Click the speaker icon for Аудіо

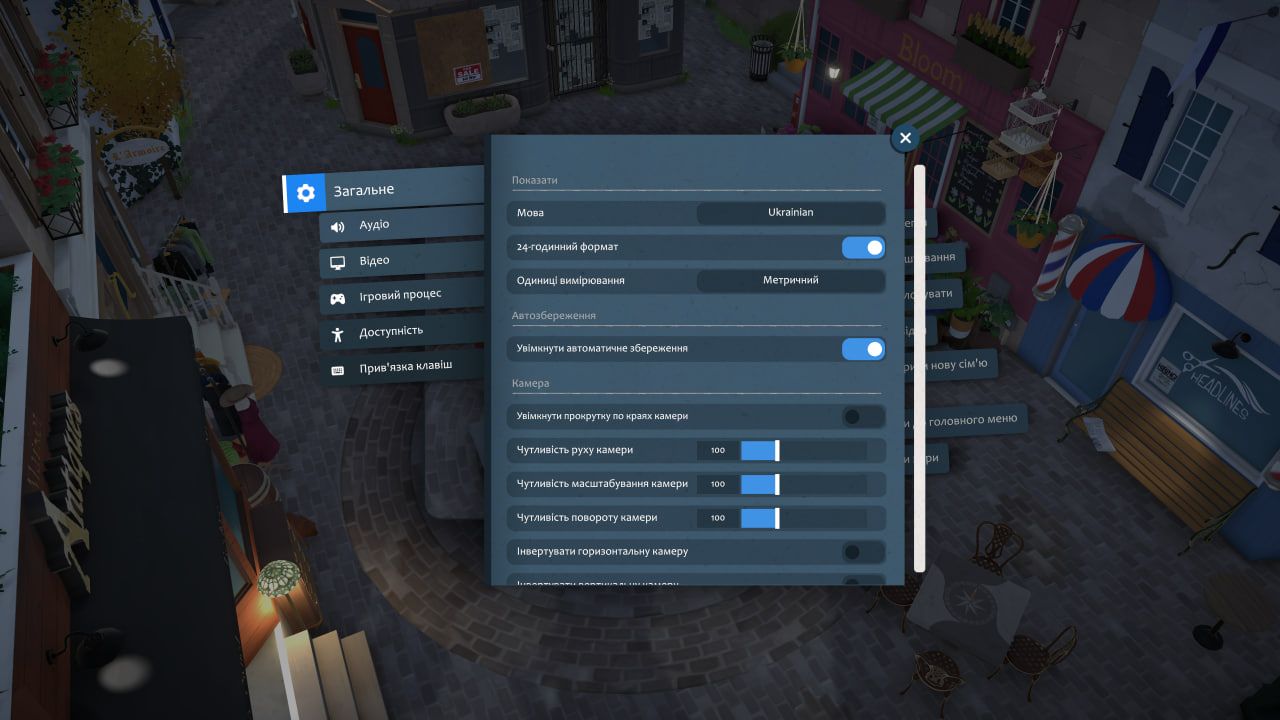338,227
